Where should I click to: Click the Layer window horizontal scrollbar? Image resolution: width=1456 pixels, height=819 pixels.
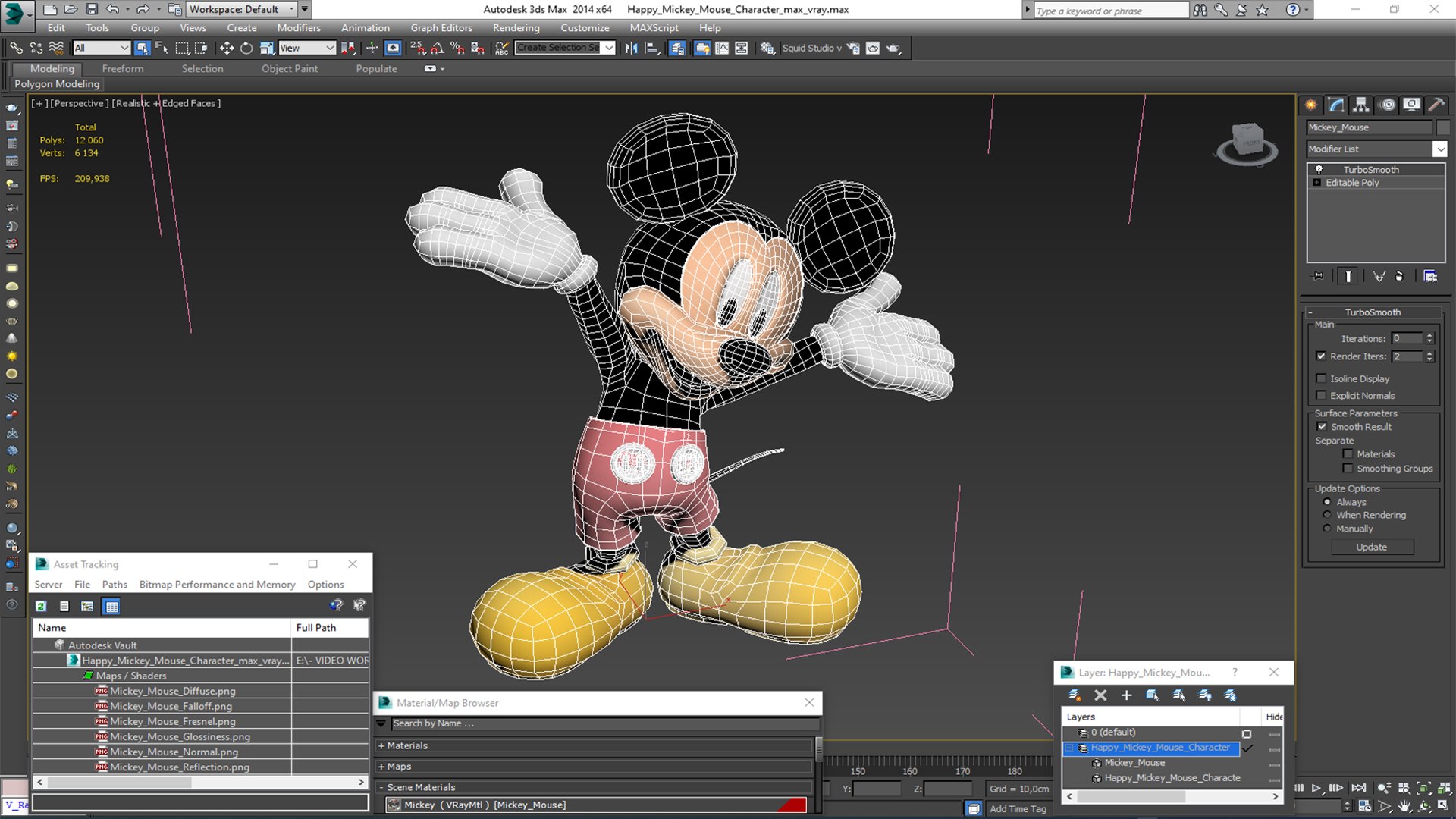[1172, 796]
